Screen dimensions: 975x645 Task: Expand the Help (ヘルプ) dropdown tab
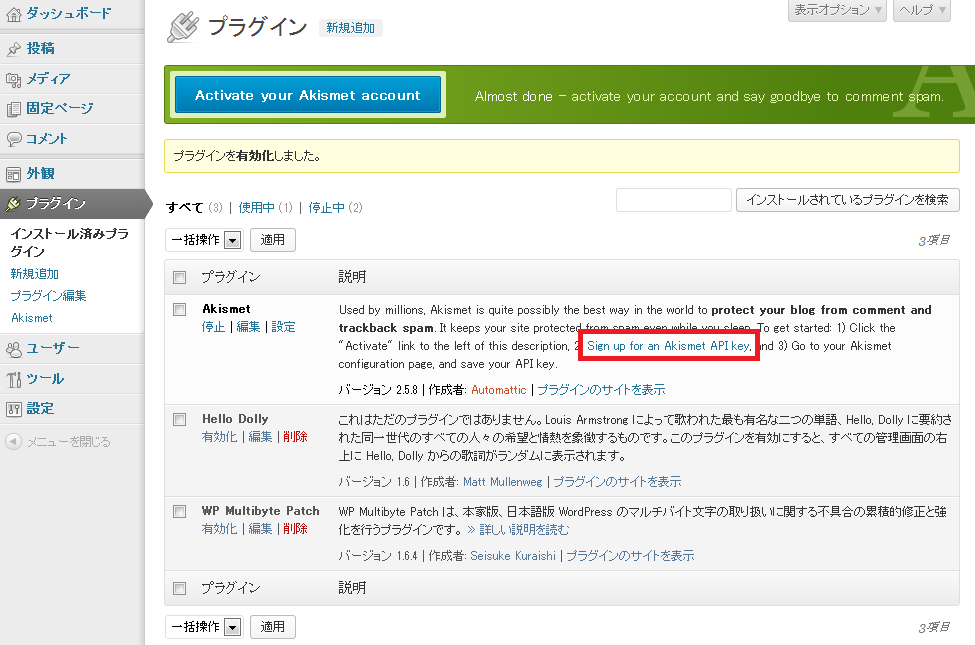[x=927, y=10]
